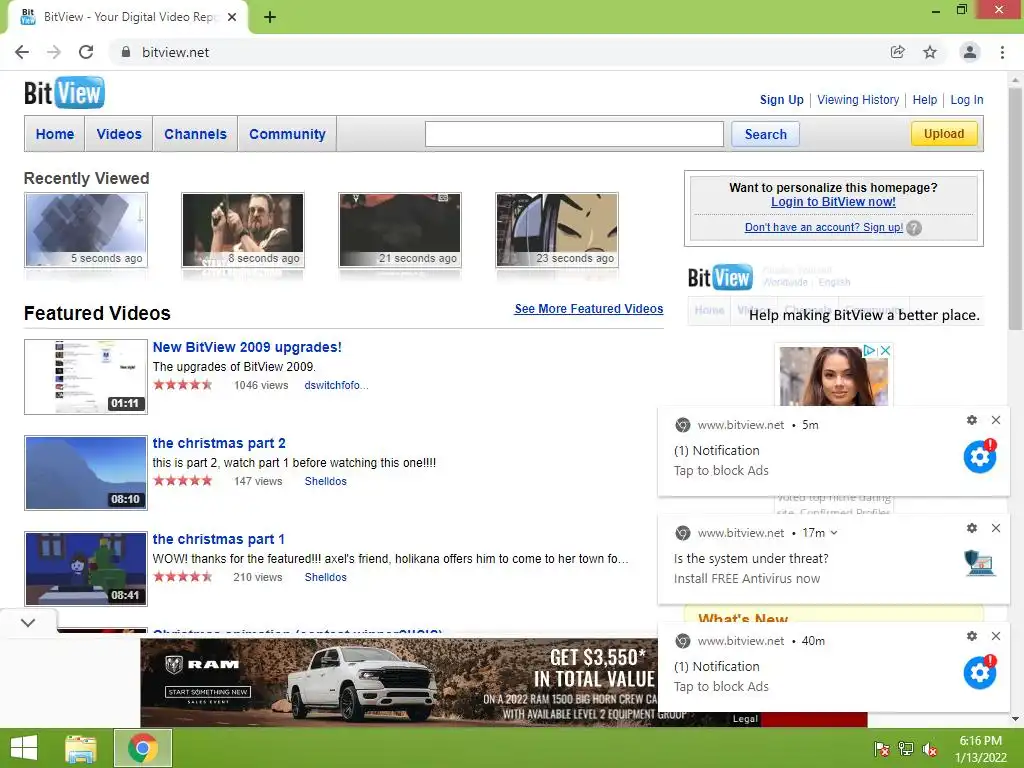1024x768 pixels.
Task: Open the Community navigation tab
Action: [287, 134]
